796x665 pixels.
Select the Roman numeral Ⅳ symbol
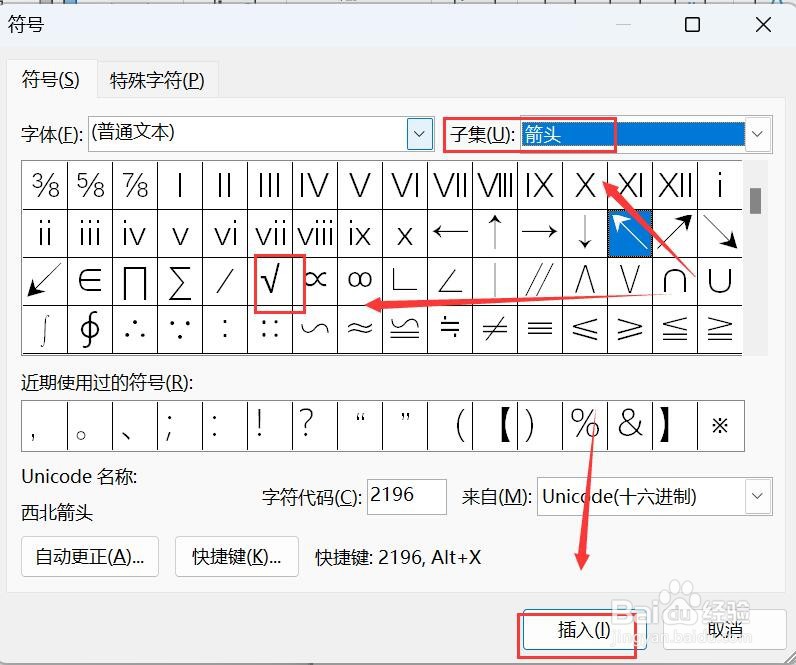[x=315, y=185]
